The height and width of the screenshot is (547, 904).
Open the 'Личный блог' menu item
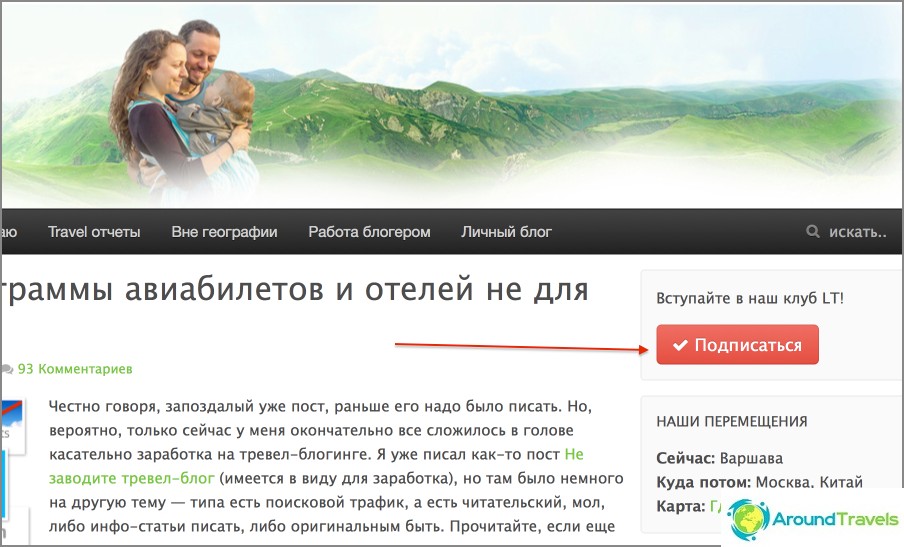(x=506, y=232)
